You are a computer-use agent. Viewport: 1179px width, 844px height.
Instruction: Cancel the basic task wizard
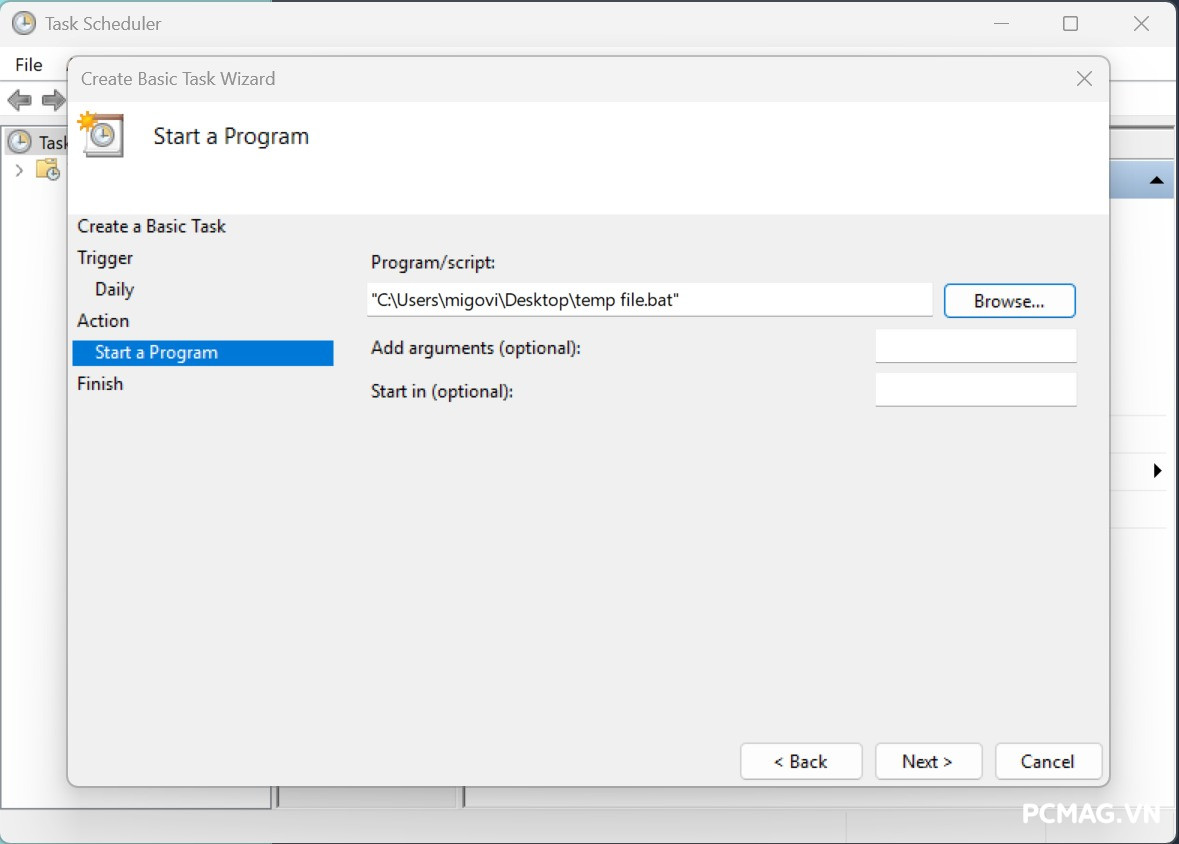pyautogui.click(x=1047, y=762)
